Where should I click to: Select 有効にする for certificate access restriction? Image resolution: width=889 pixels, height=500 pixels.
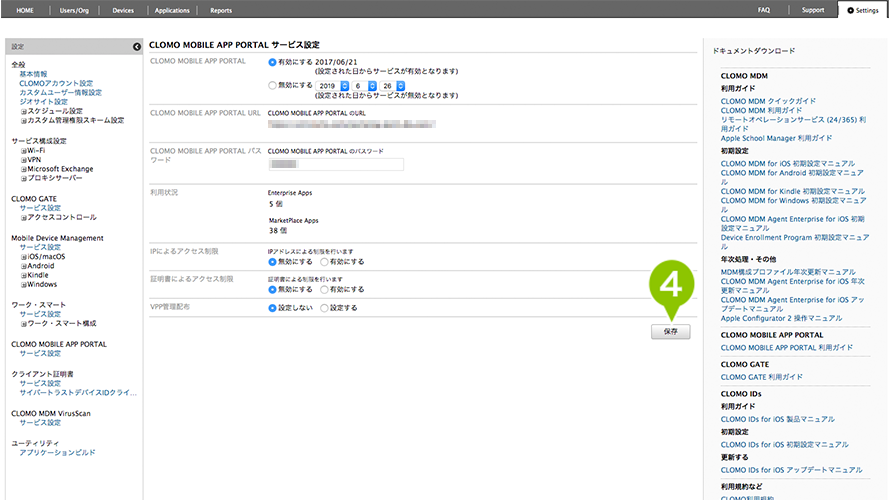point(324,290)
